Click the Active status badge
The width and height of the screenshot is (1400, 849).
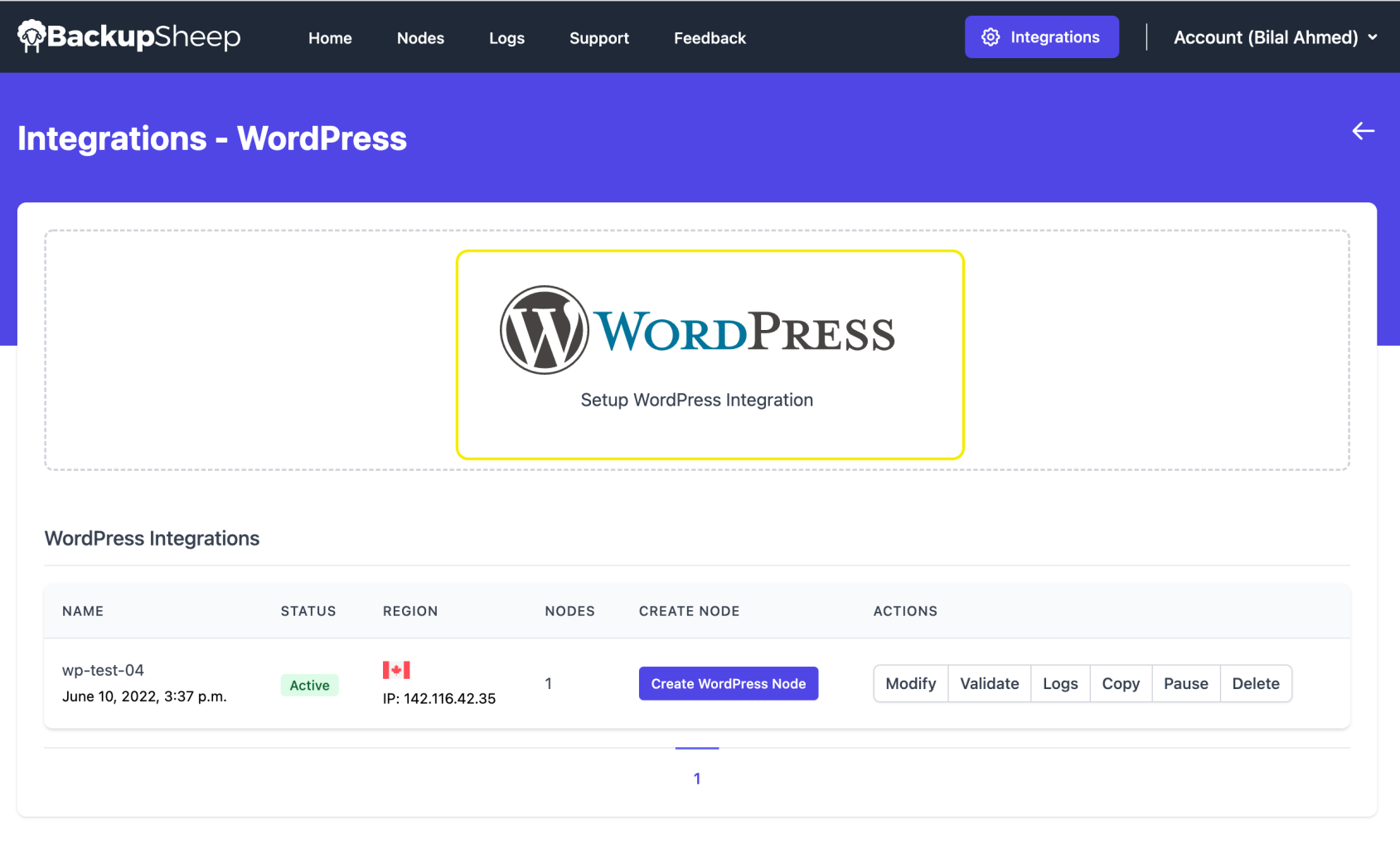tap(309, 685)
